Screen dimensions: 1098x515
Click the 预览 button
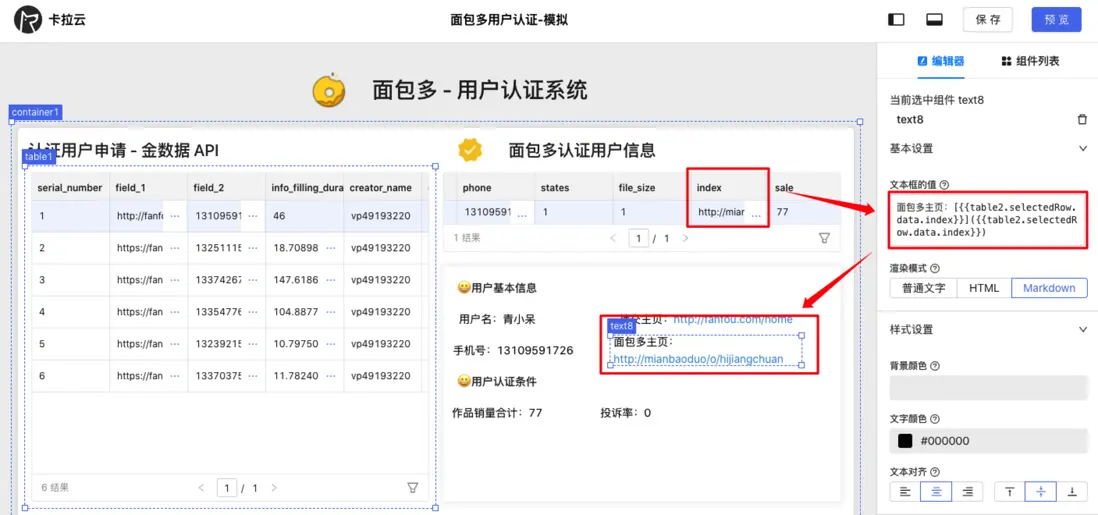[x=1057, y=20]
